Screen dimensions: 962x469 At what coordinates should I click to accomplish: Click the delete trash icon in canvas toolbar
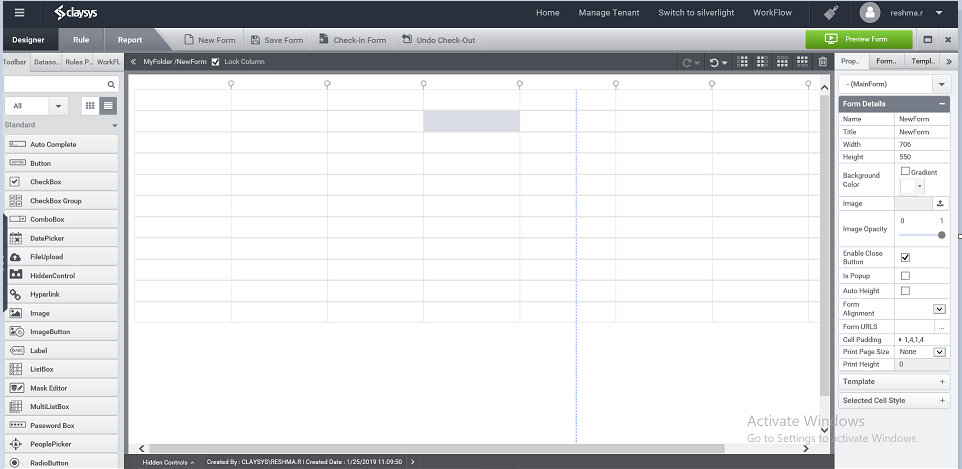[x=823, y=62]
